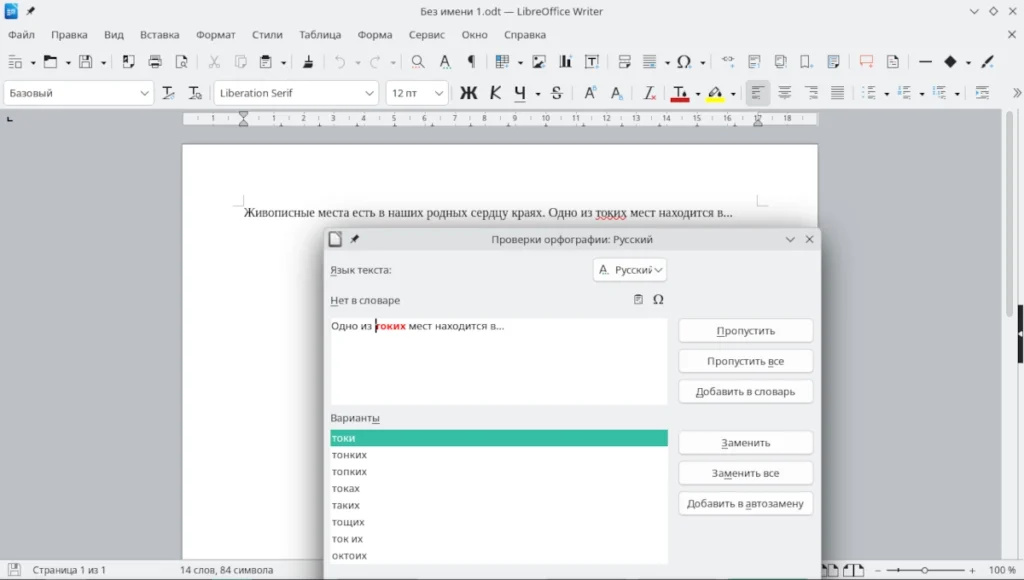Open the paragraph style dropdown Базовый
This screenshot has height=580, width=1024.
pos(144,93)
